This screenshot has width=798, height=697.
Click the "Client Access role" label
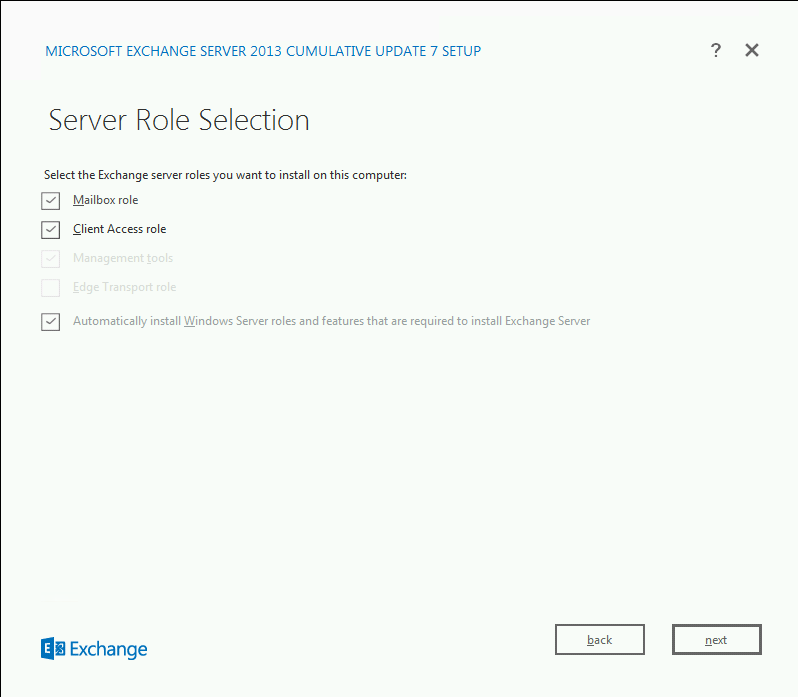(120, 229)
